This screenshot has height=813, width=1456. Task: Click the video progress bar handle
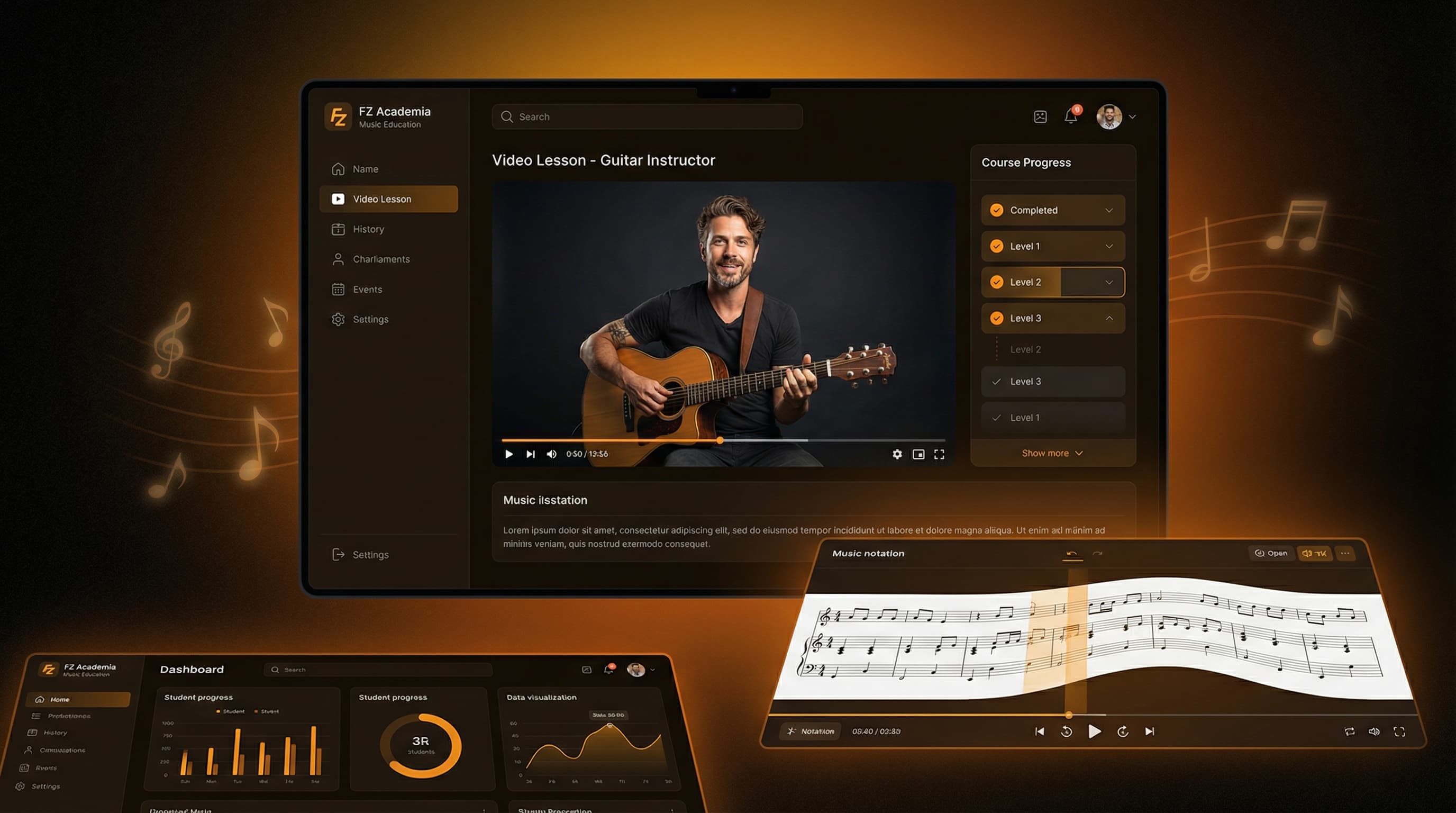(x=720, y=440)
